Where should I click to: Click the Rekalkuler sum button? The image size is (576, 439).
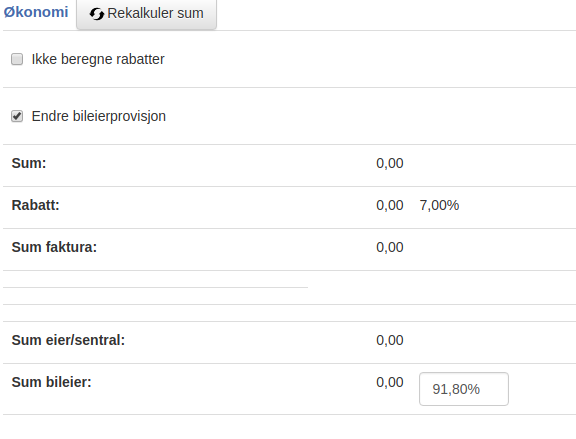(x=147, y=14)
